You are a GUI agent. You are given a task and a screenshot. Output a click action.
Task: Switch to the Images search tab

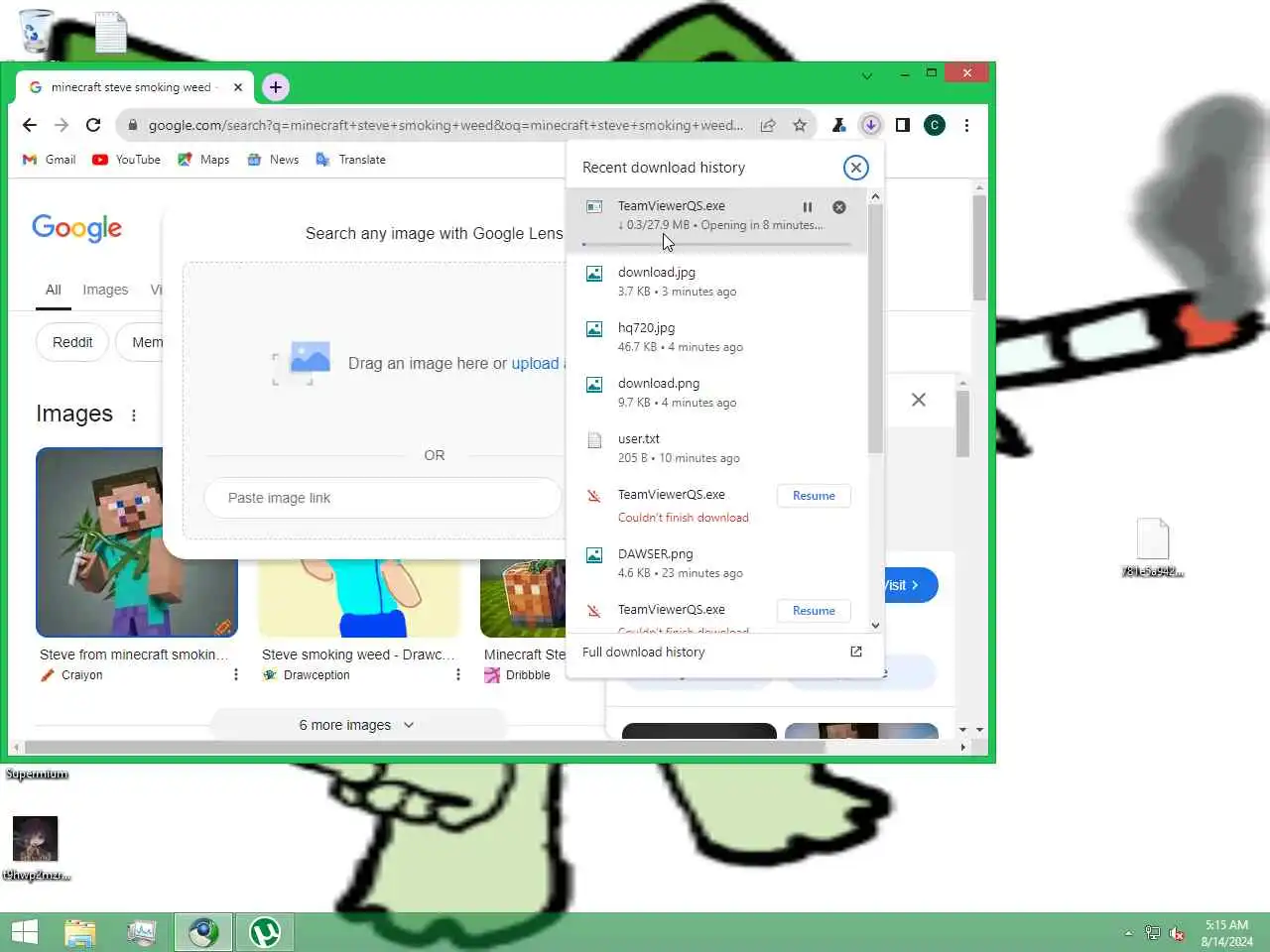[105, 290]
